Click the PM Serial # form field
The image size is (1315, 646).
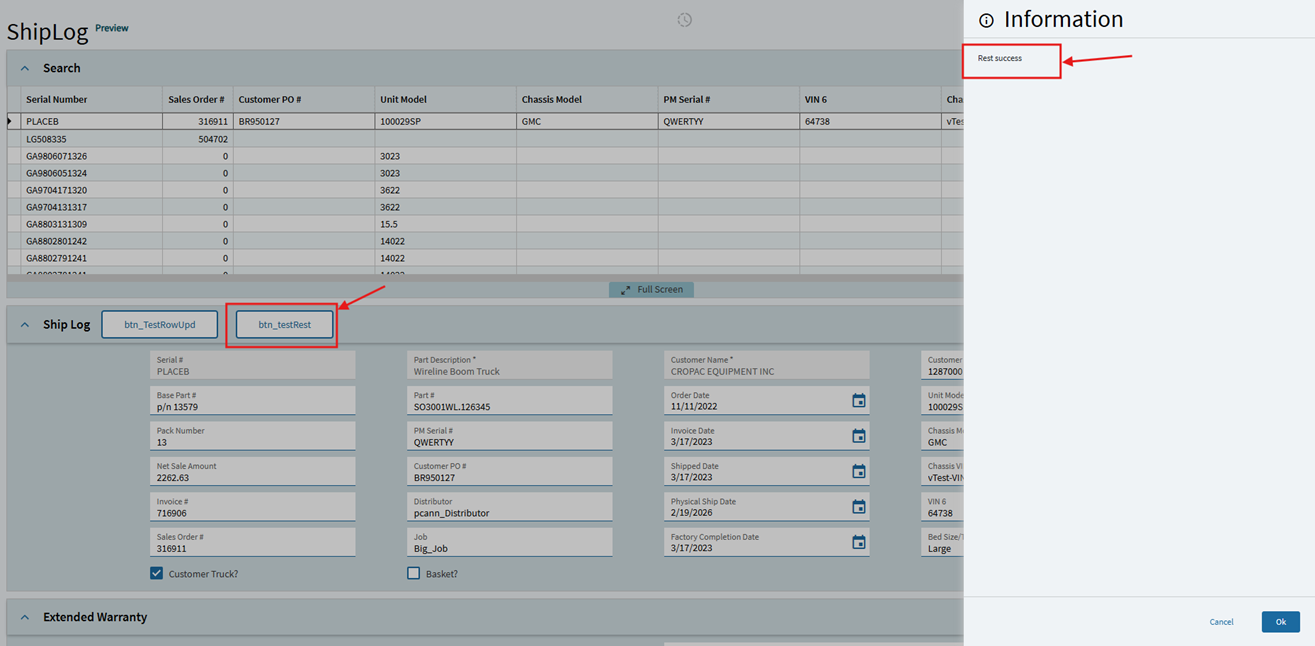pos(509,436)
